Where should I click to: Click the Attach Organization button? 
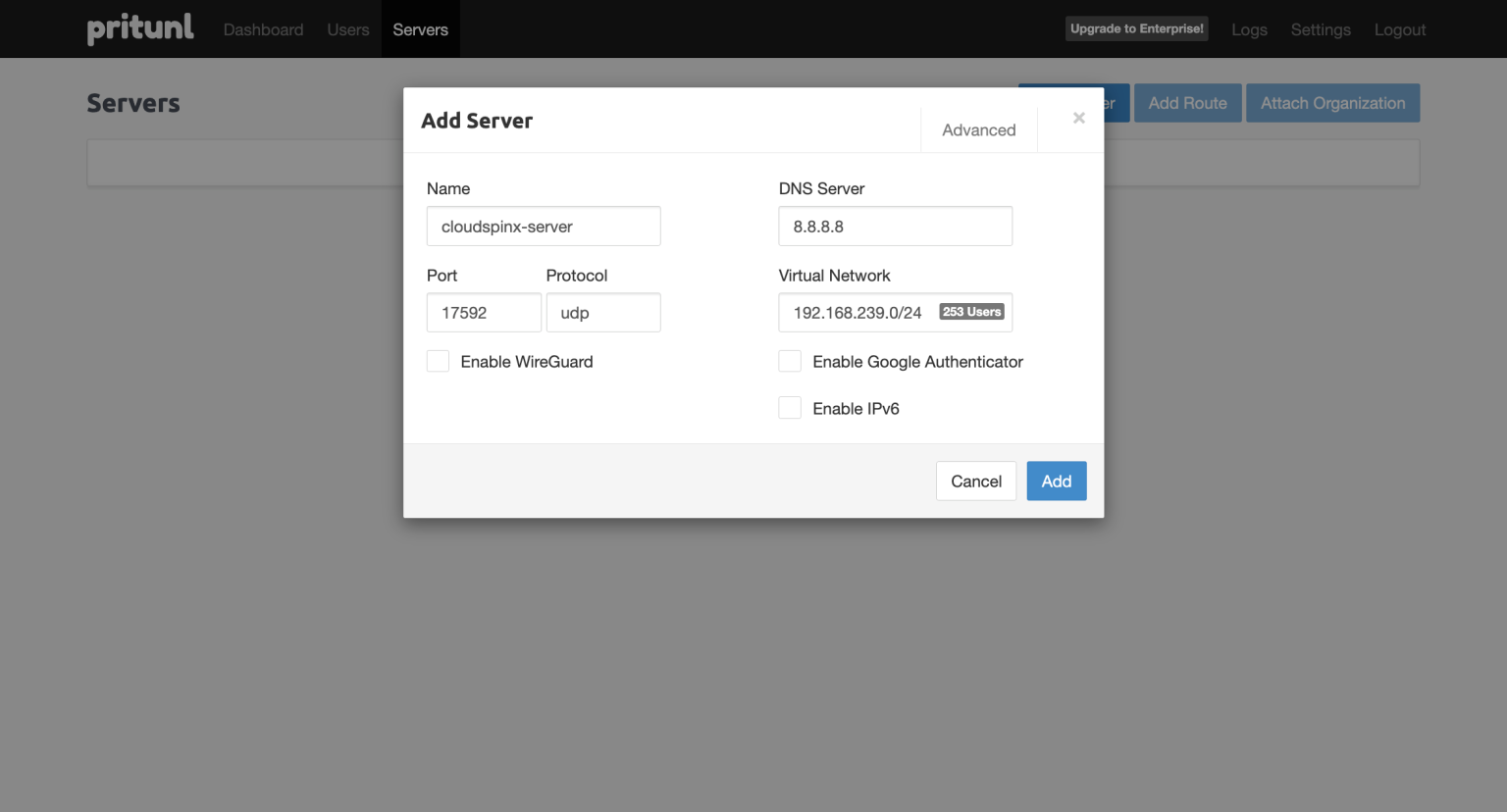click(1332, 102)
